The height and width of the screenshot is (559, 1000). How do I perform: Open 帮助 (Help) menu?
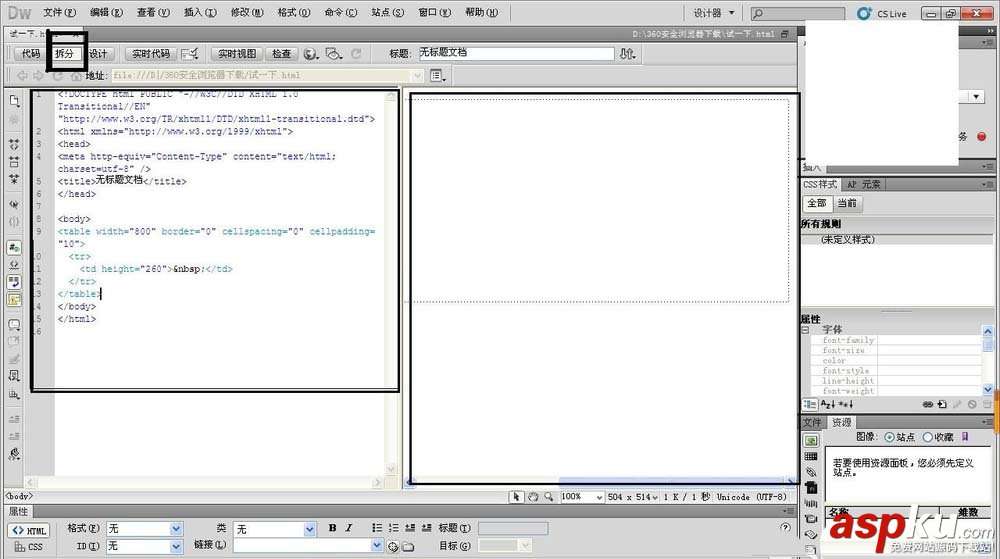pyautogui.click(x=482, y=12)
